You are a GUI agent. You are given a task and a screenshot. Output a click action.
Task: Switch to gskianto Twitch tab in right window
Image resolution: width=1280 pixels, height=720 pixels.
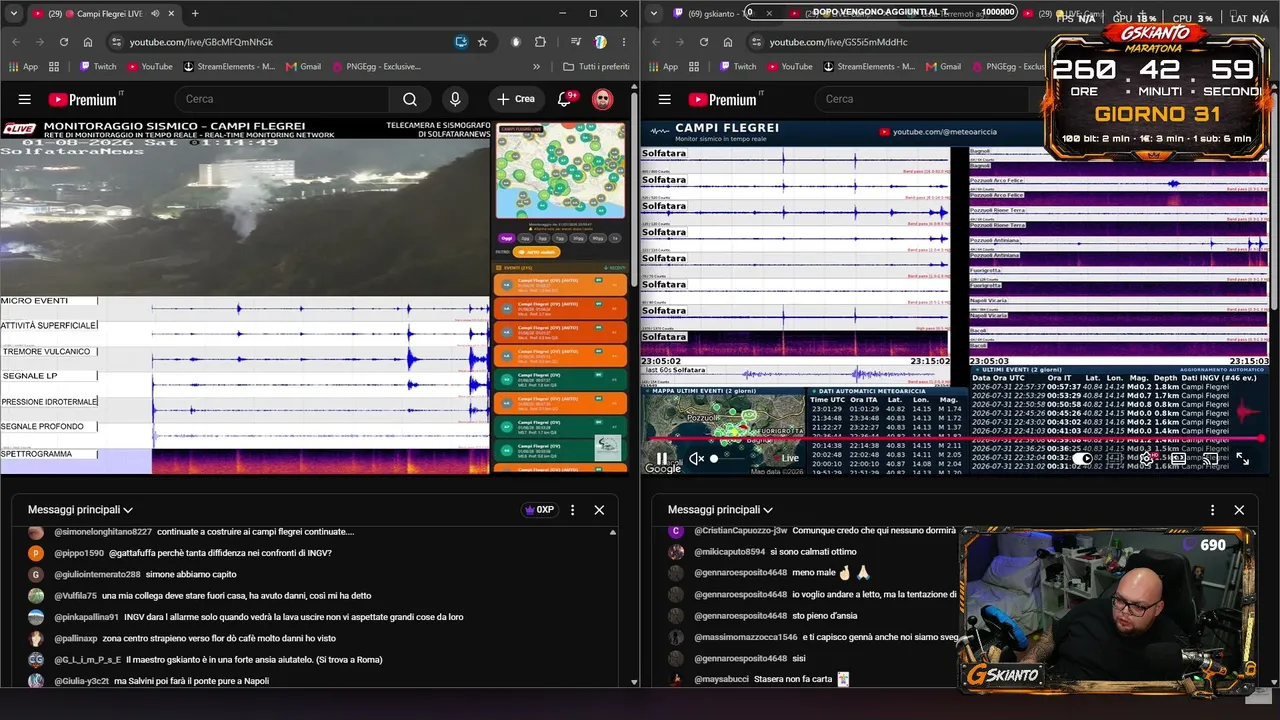tap(718, 14)
